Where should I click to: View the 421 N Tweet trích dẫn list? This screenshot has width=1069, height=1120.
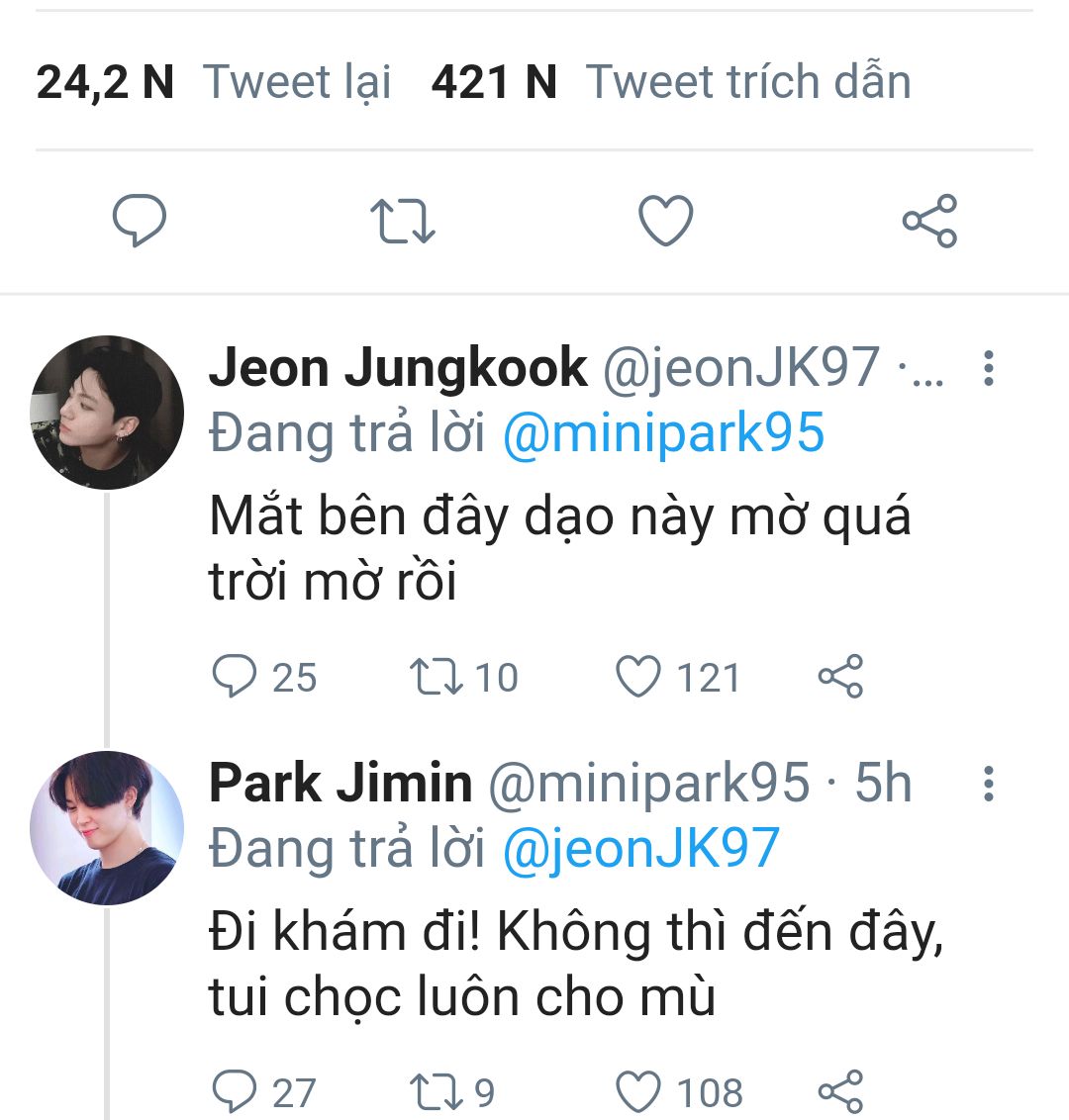pos(670,82)
